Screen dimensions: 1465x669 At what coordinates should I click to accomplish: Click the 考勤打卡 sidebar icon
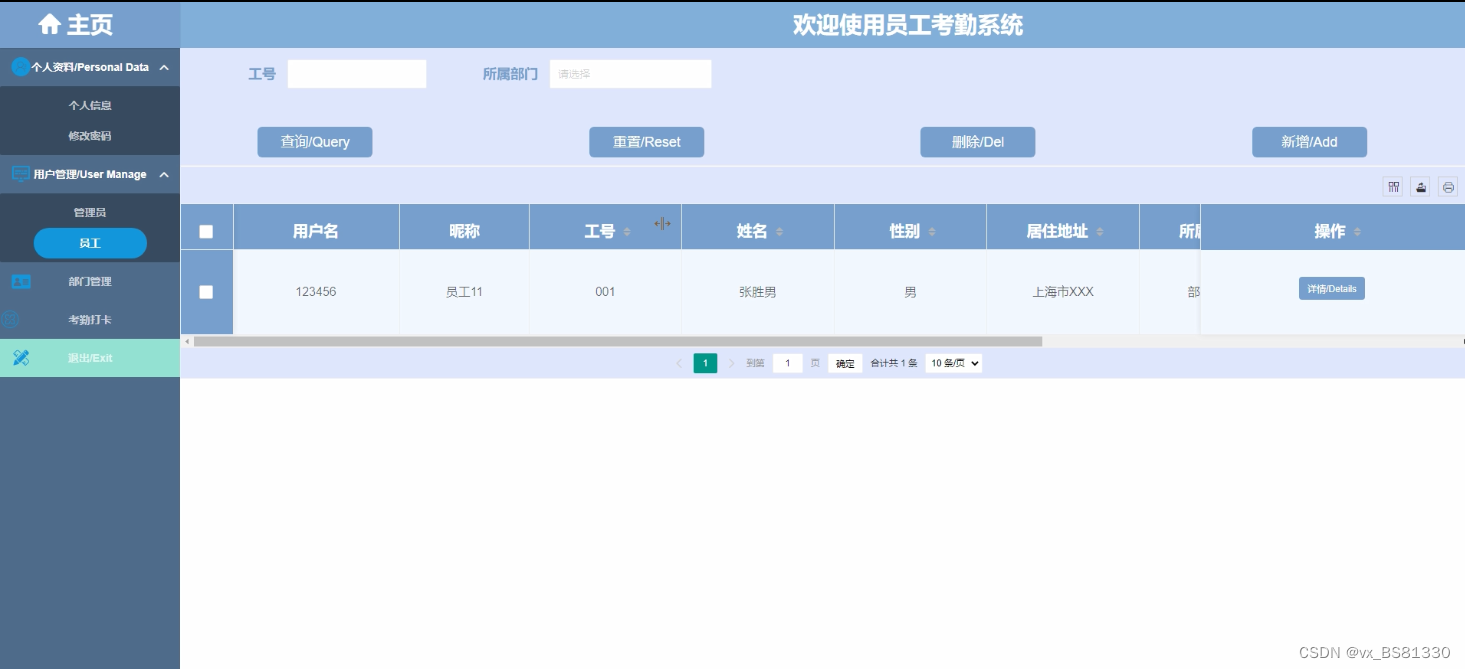point(11,320)
